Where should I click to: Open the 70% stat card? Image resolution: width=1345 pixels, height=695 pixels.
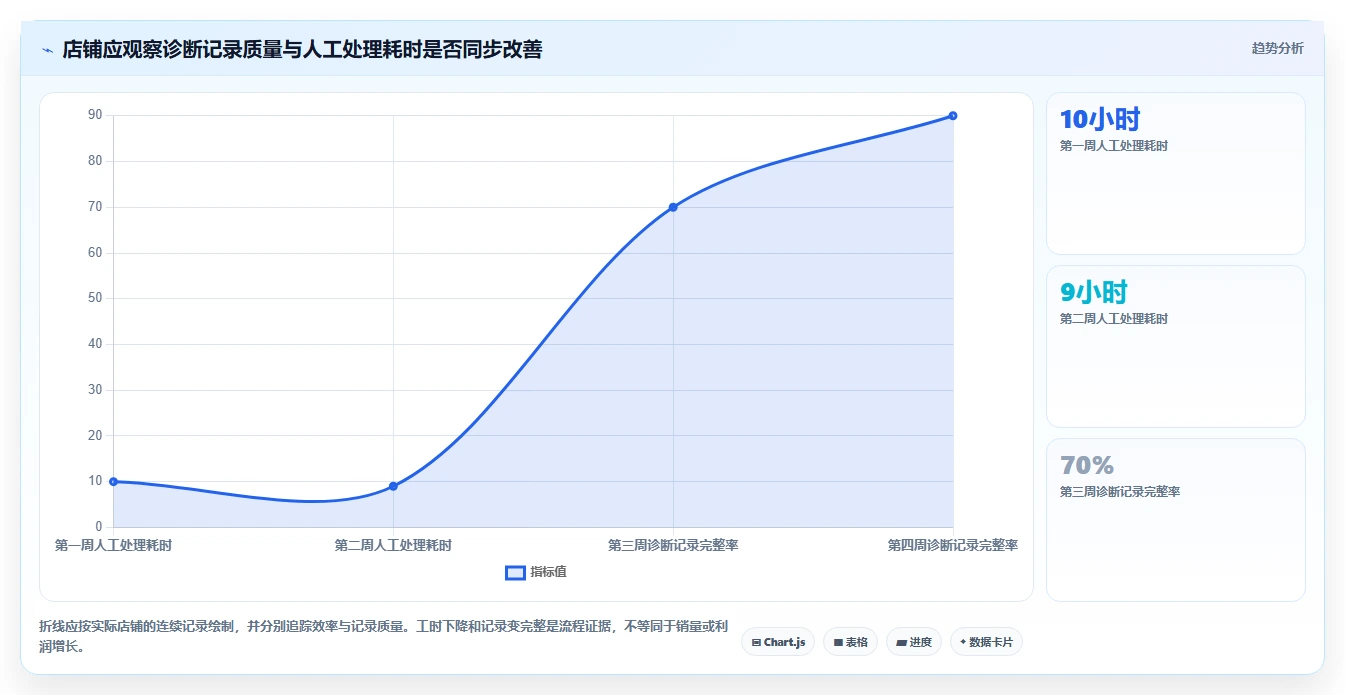1176,519
